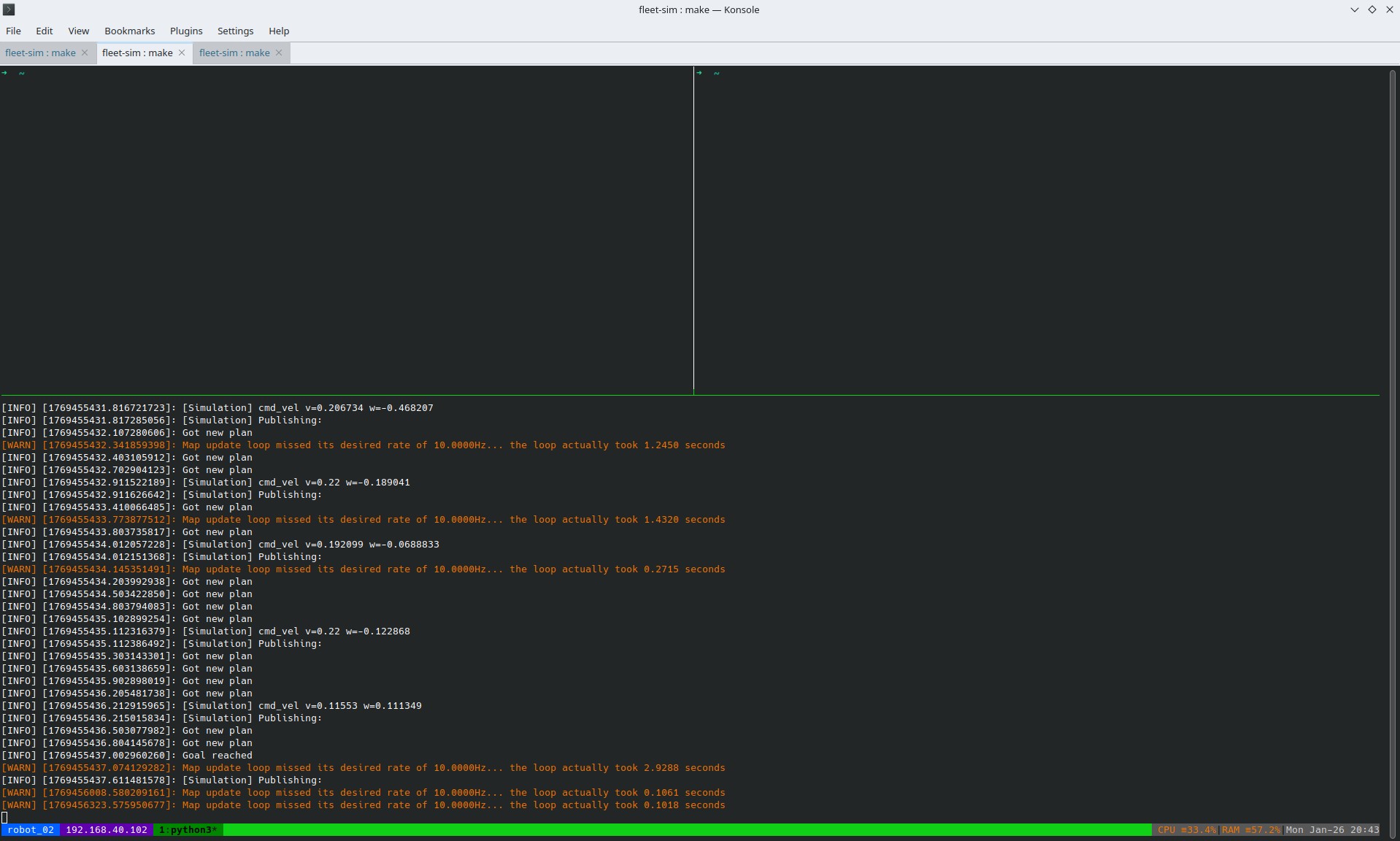
Task: Click the Konsole app icon in titlebar
Action: coord(9,9)
